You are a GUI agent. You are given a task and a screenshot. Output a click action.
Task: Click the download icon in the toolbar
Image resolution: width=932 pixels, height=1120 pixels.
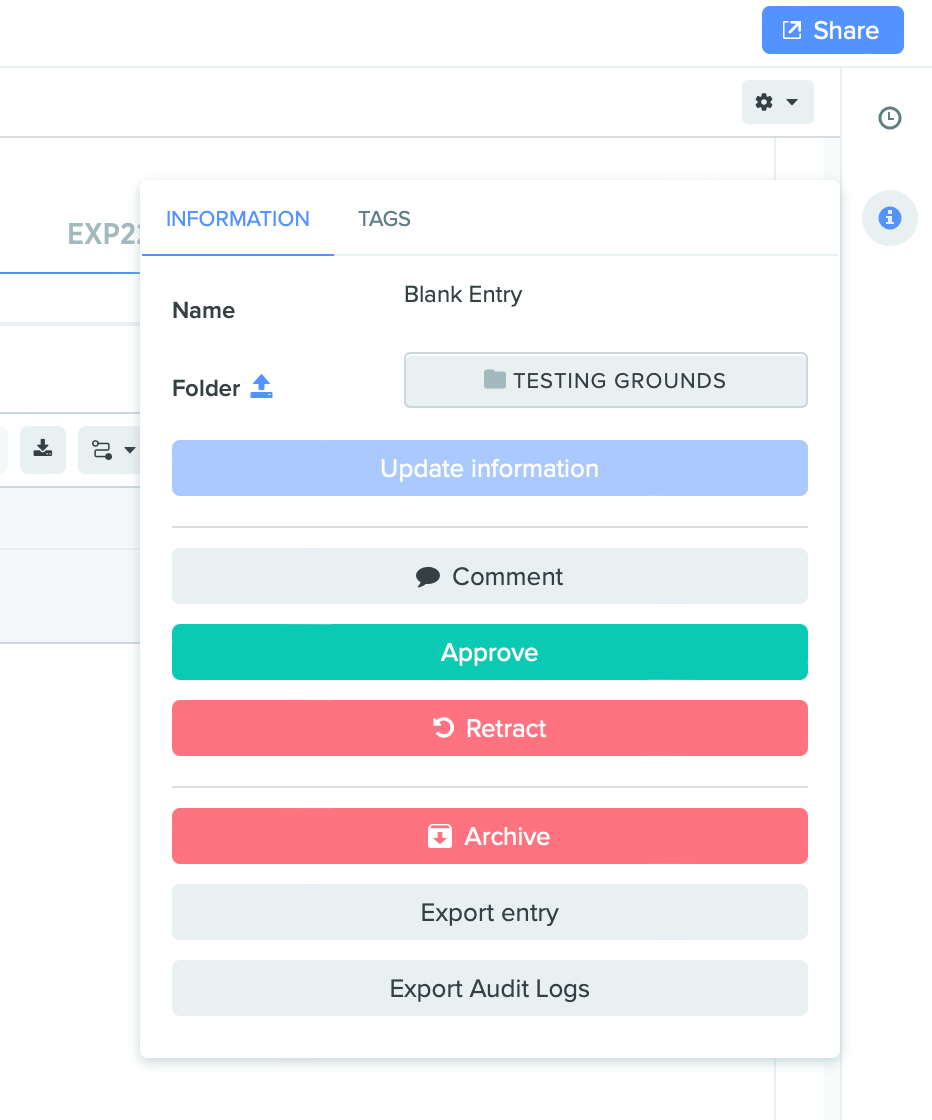43,449
